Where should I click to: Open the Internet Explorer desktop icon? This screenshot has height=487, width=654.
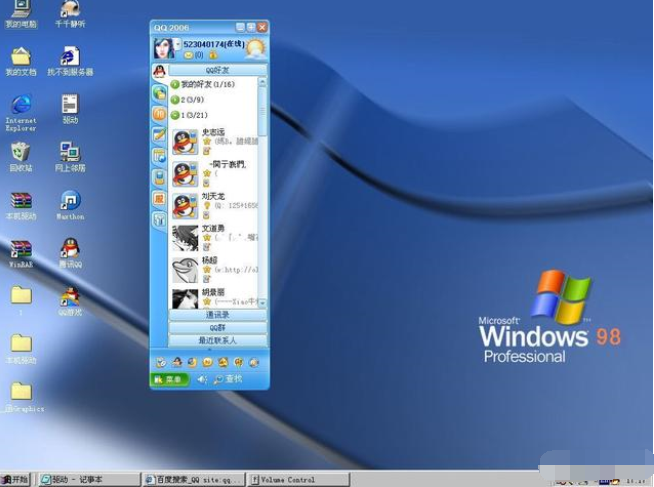(x=21, y=104)
